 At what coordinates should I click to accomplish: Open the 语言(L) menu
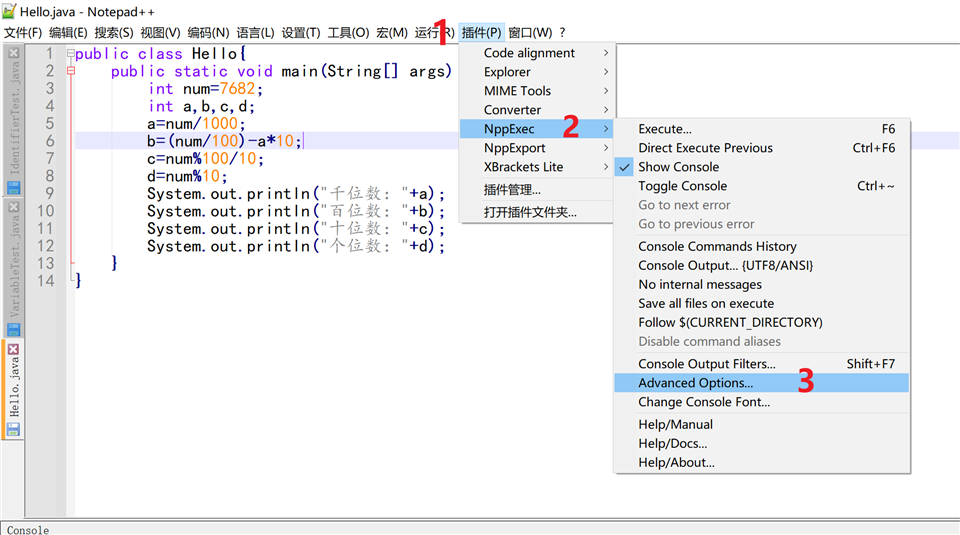tap(255, 32)
